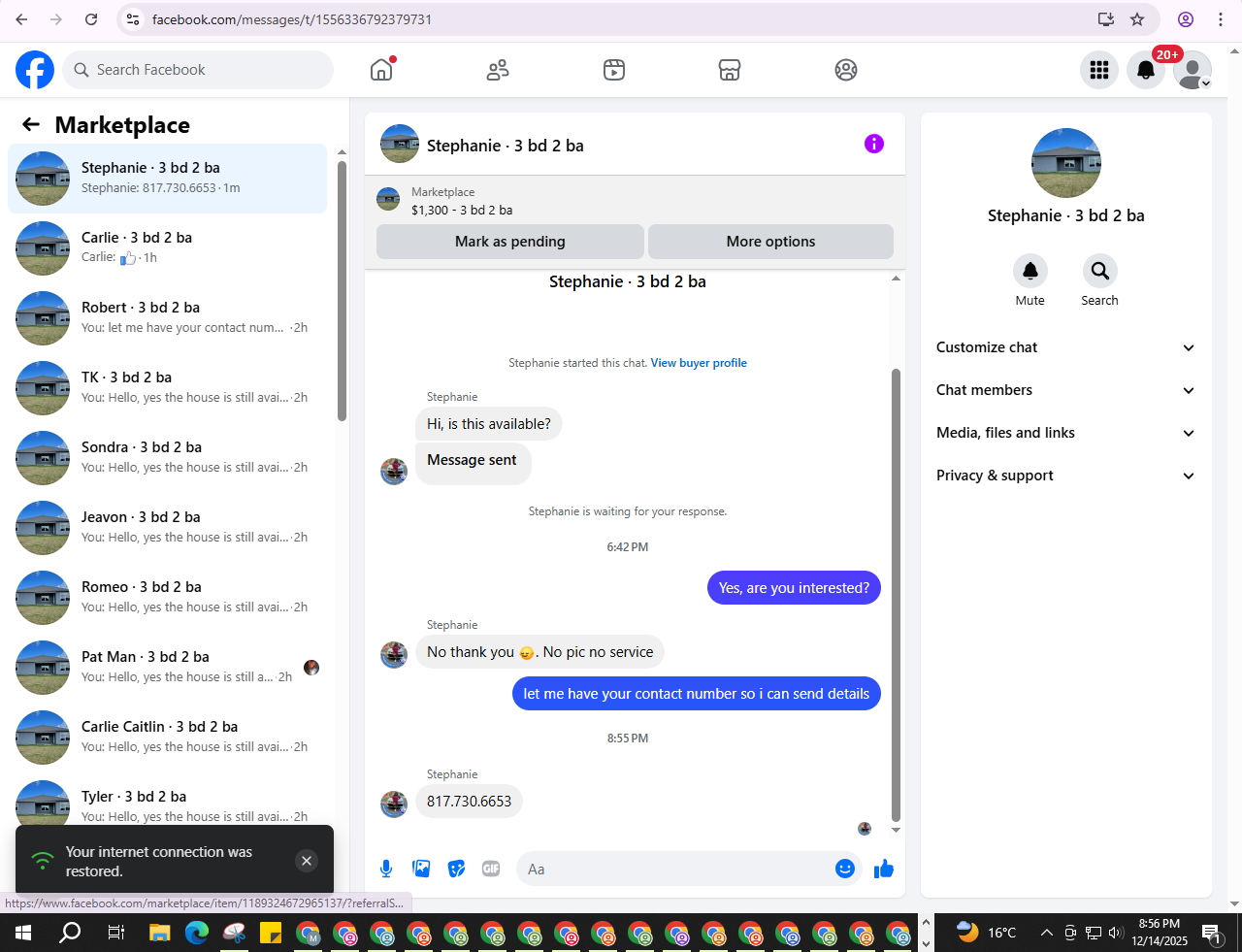Follow the View buyer profile link
Image resolution: width=1242 pixels, height=952 pixels.
click(x=699, y=363)
